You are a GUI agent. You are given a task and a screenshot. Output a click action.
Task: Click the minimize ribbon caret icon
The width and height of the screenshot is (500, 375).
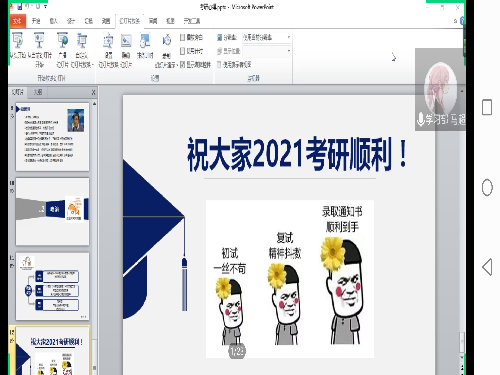point(455,21)
